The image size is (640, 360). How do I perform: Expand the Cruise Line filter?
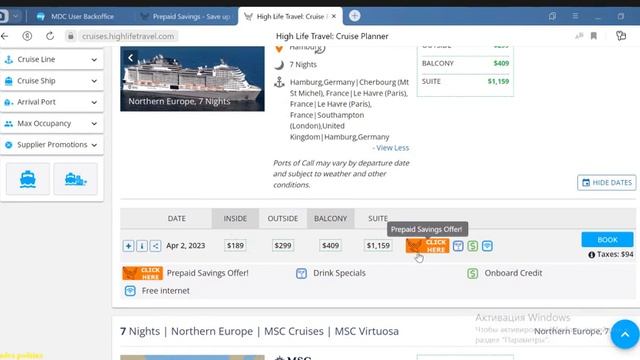tap(51, 60)
